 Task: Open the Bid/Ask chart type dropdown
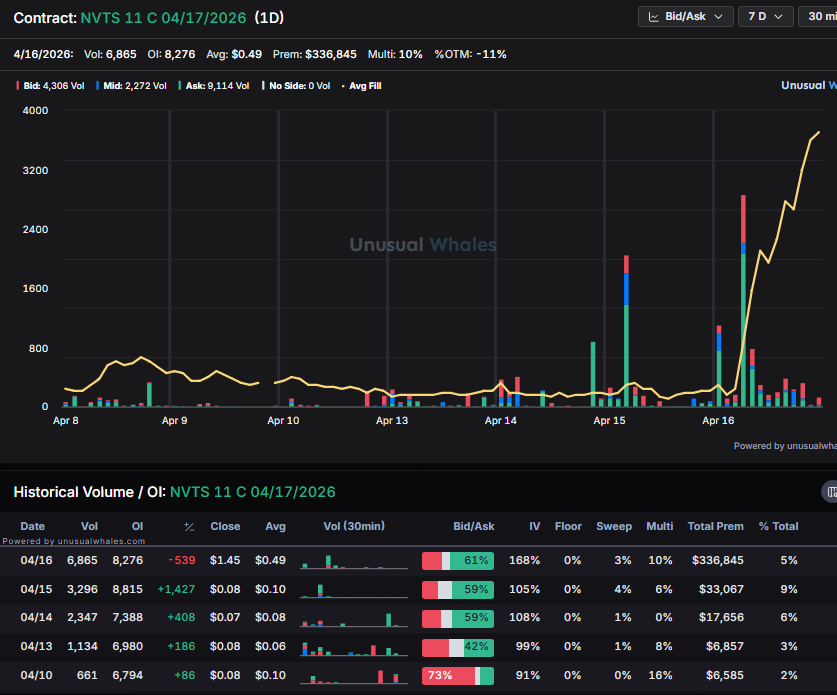tap(686, 16)
